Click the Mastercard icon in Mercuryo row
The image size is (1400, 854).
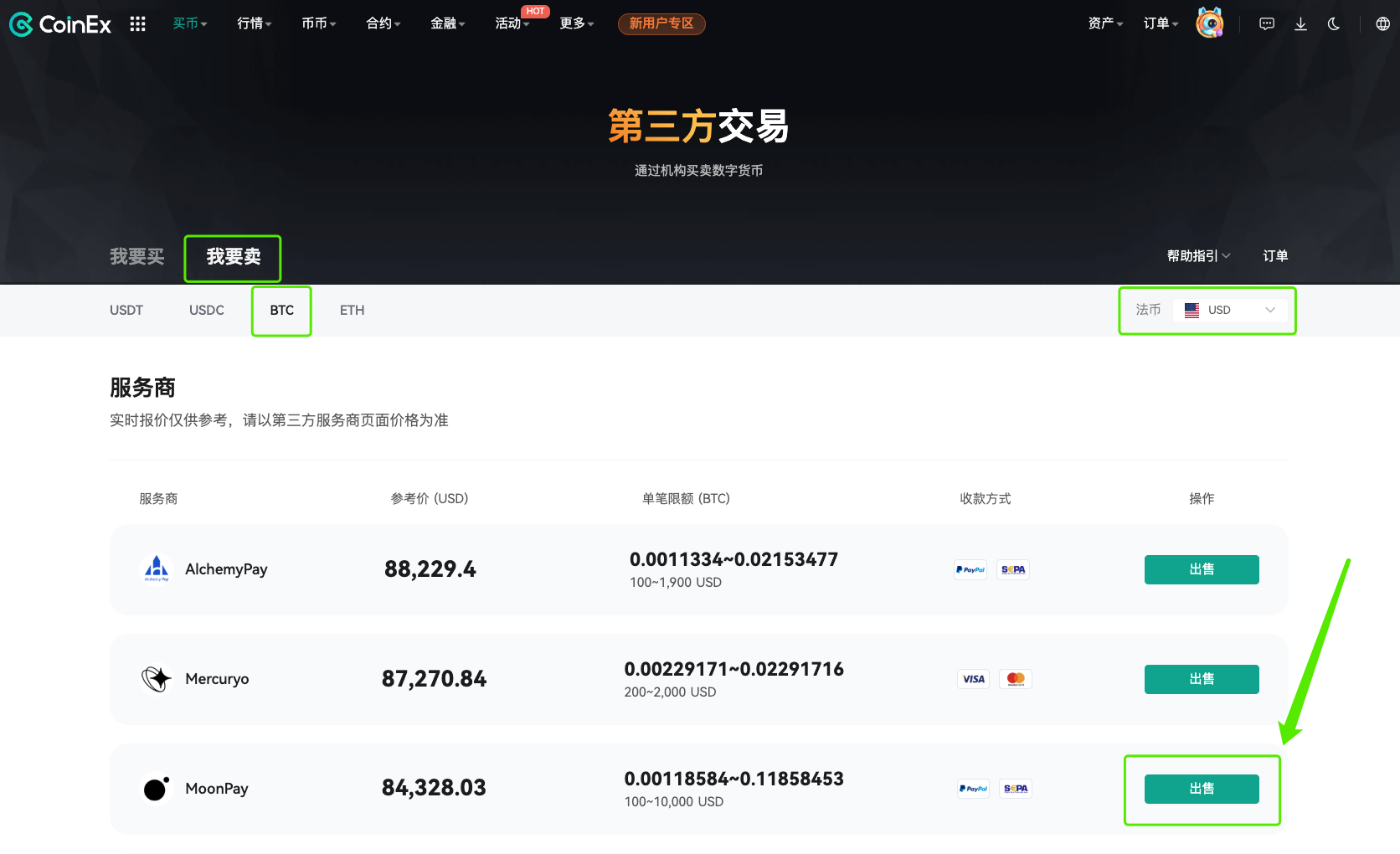point(1016,679)
